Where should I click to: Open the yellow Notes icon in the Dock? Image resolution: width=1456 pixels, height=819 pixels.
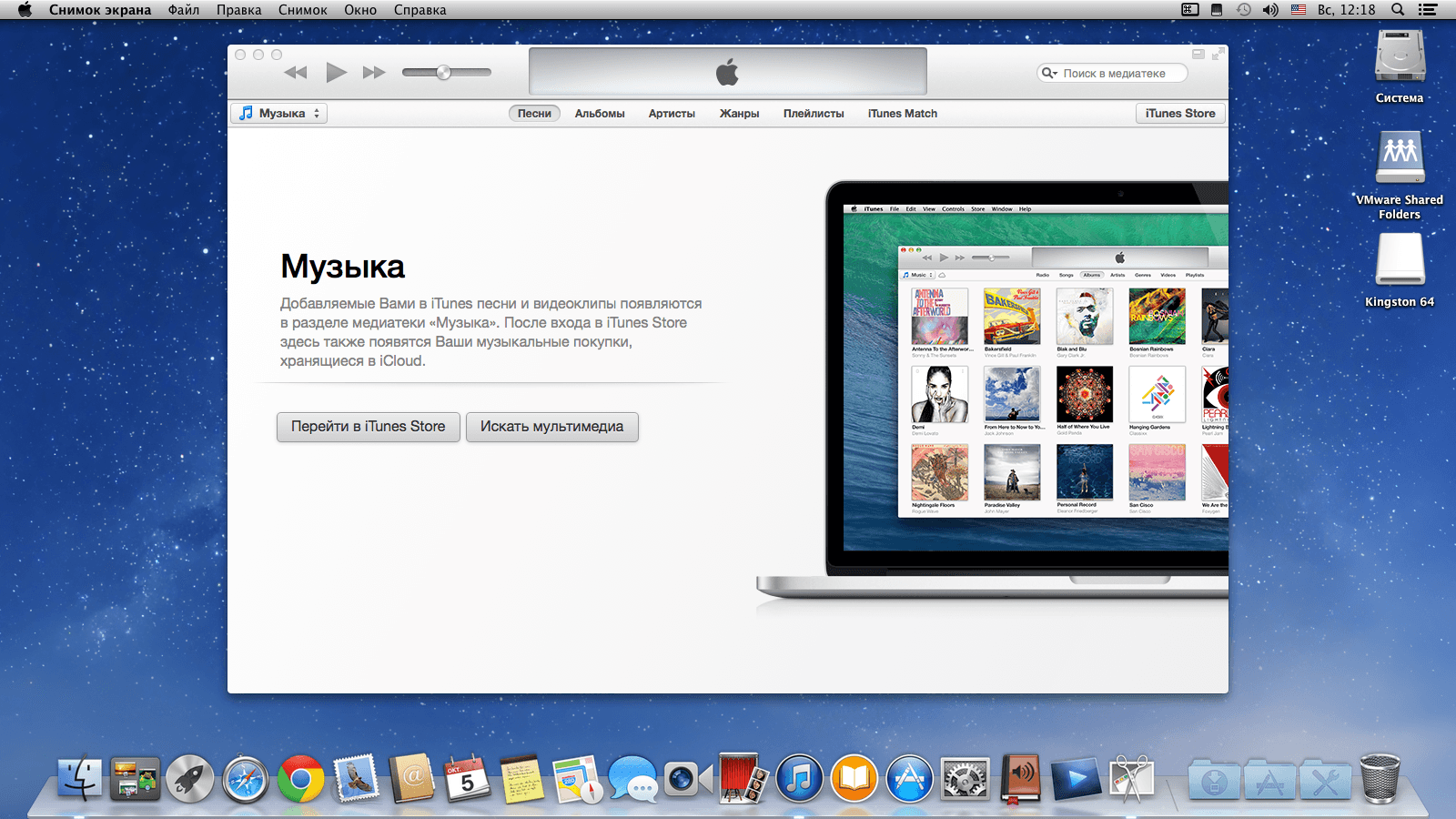tap(521, 779)
